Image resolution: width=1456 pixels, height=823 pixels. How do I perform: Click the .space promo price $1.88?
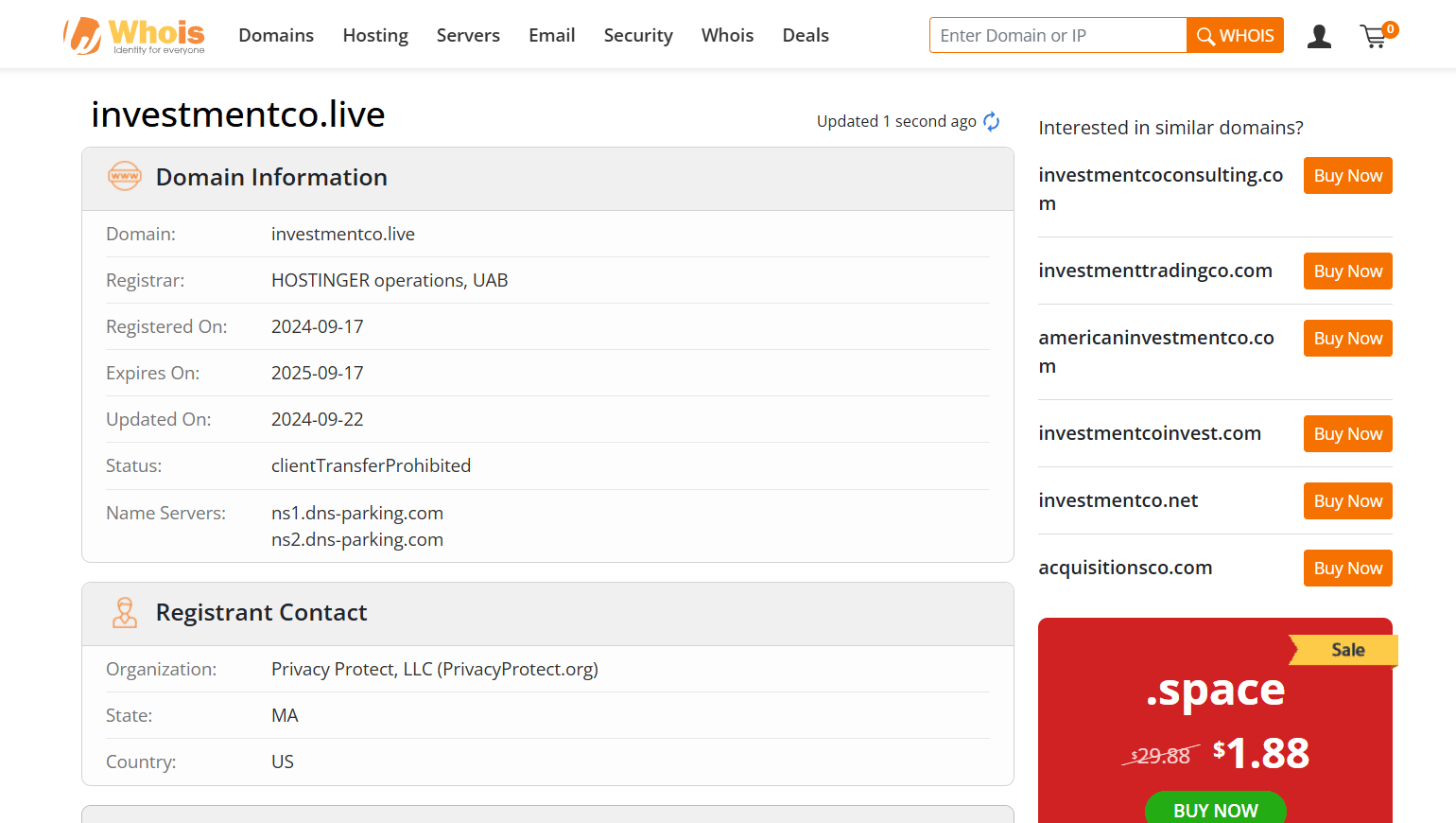click(x=1261, y=754)
